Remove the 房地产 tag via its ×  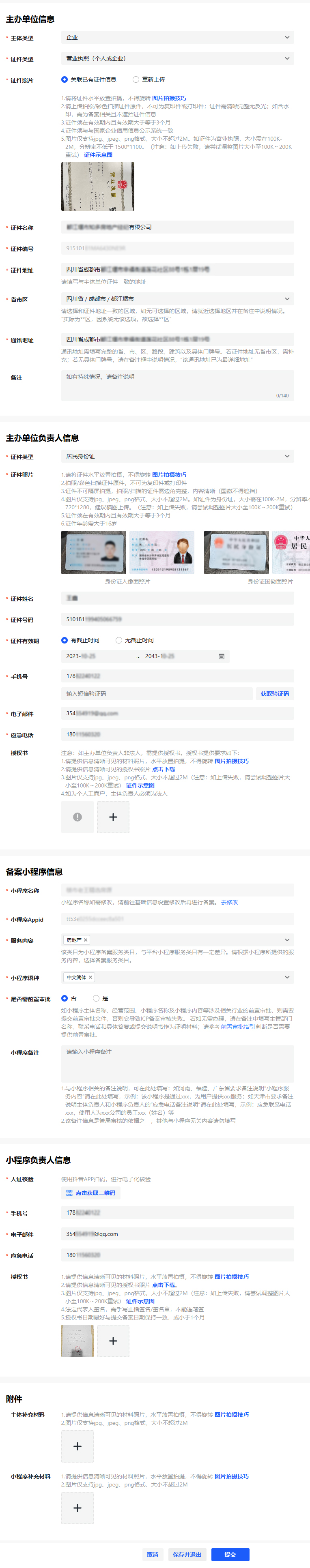(86, 940)
